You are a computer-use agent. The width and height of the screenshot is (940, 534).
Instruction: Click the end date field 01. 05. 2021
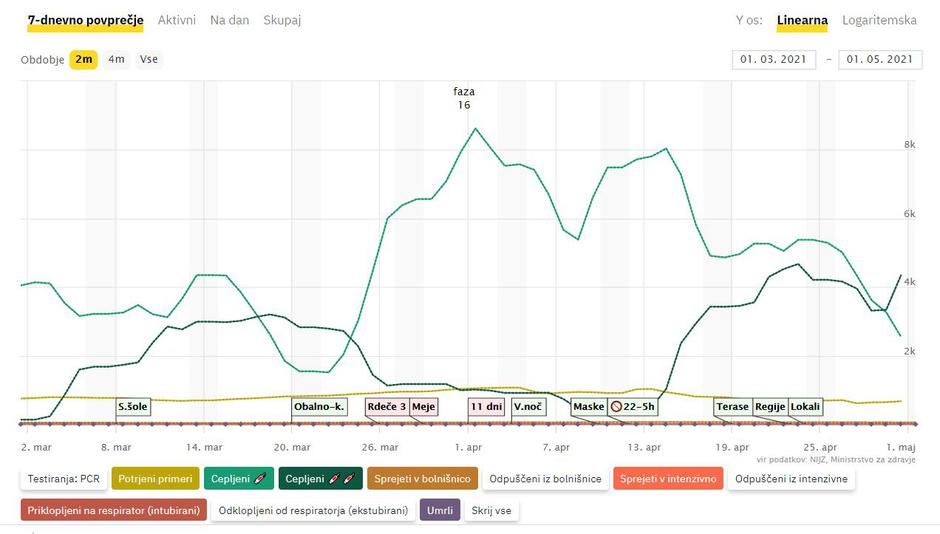coord(879,59)
